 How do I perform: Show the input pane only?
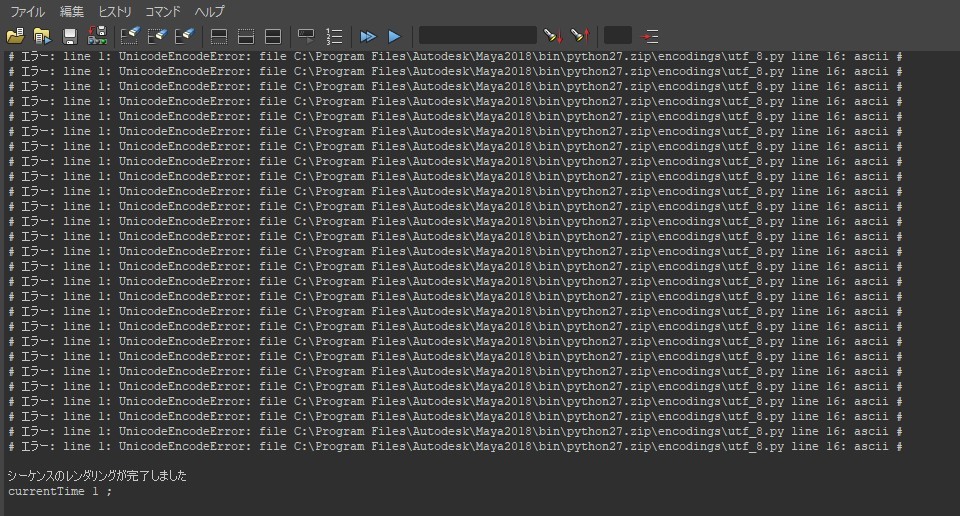pyautogui.click(x=246, y=36)
